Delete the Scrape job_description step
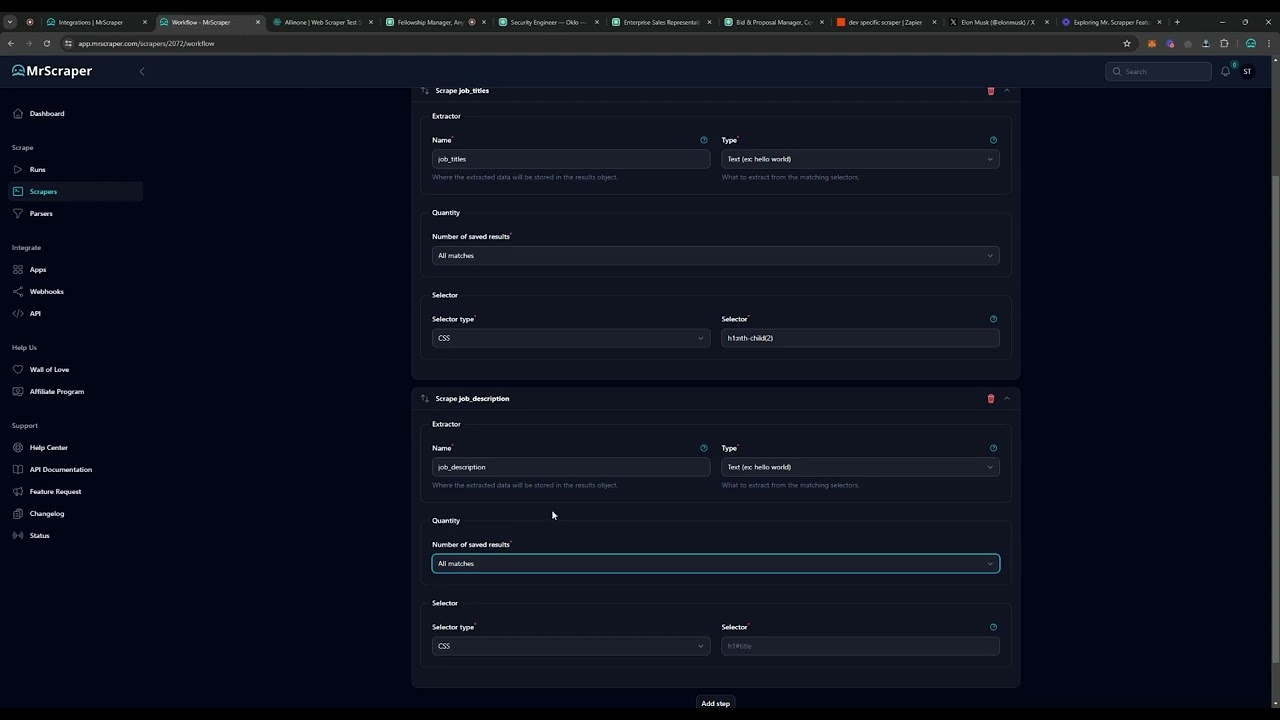This screenshot has height=720, width=1280. (x=991, y=399)
